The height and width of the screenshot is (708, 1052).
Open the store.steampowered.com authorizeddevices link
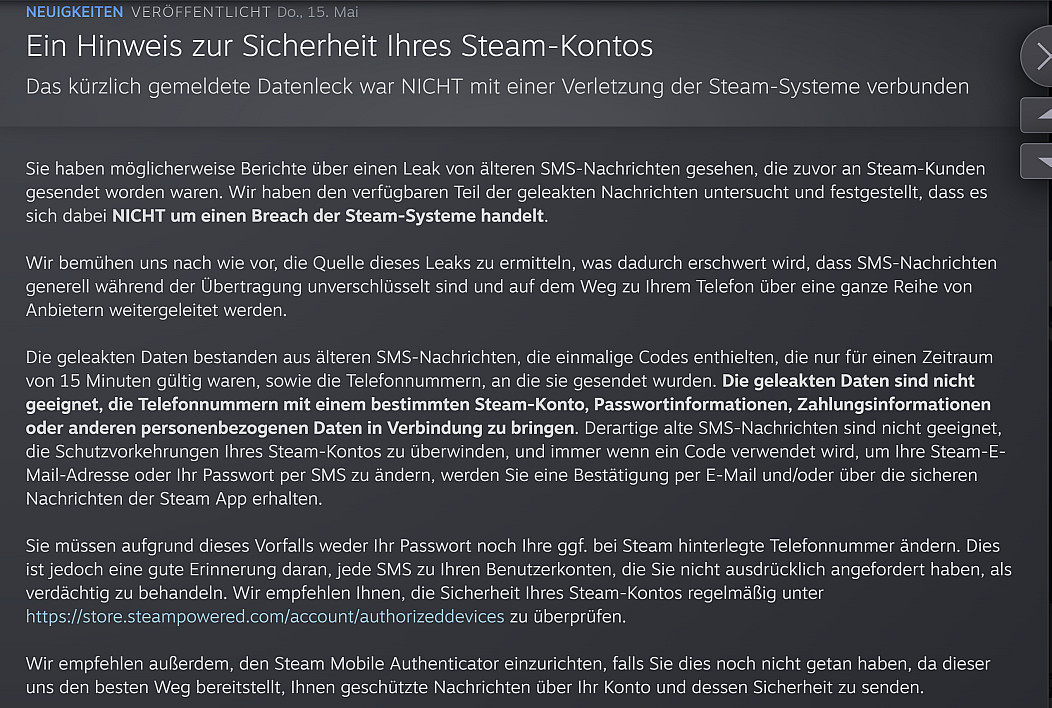[x=265, y=616]
